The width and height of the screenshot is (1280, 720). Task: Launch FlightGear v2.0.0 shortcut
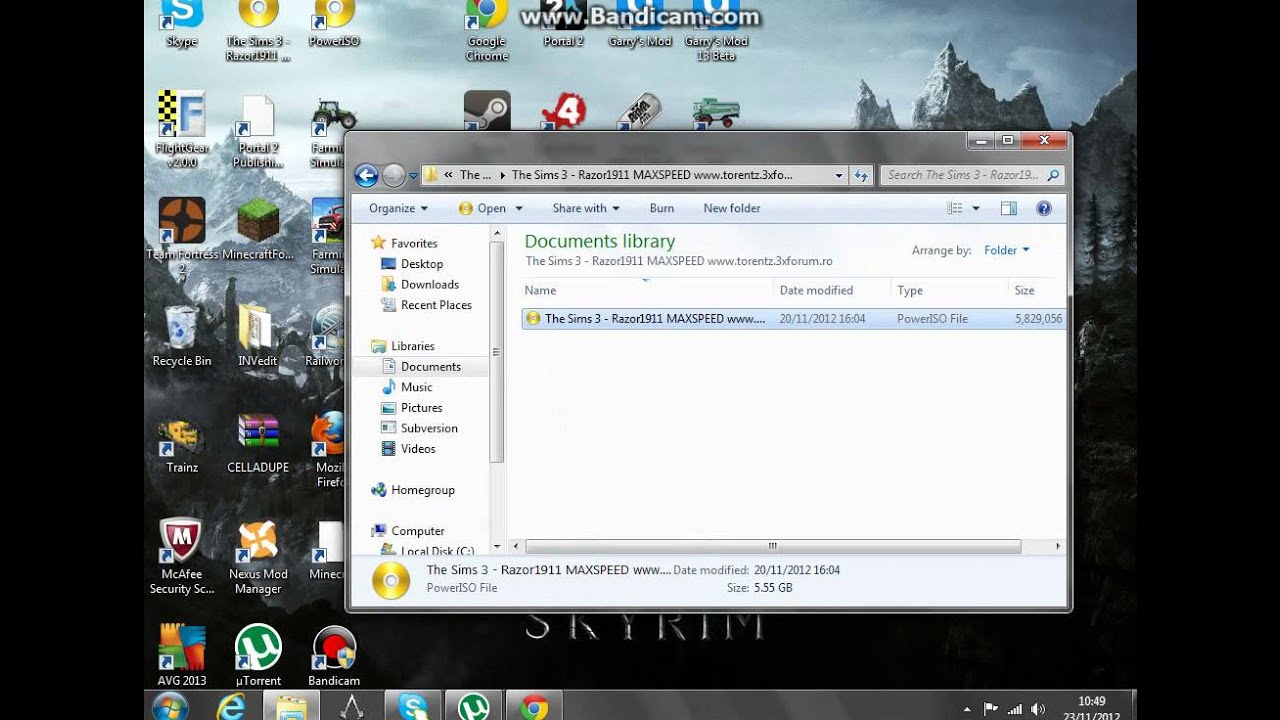[182, 129]
